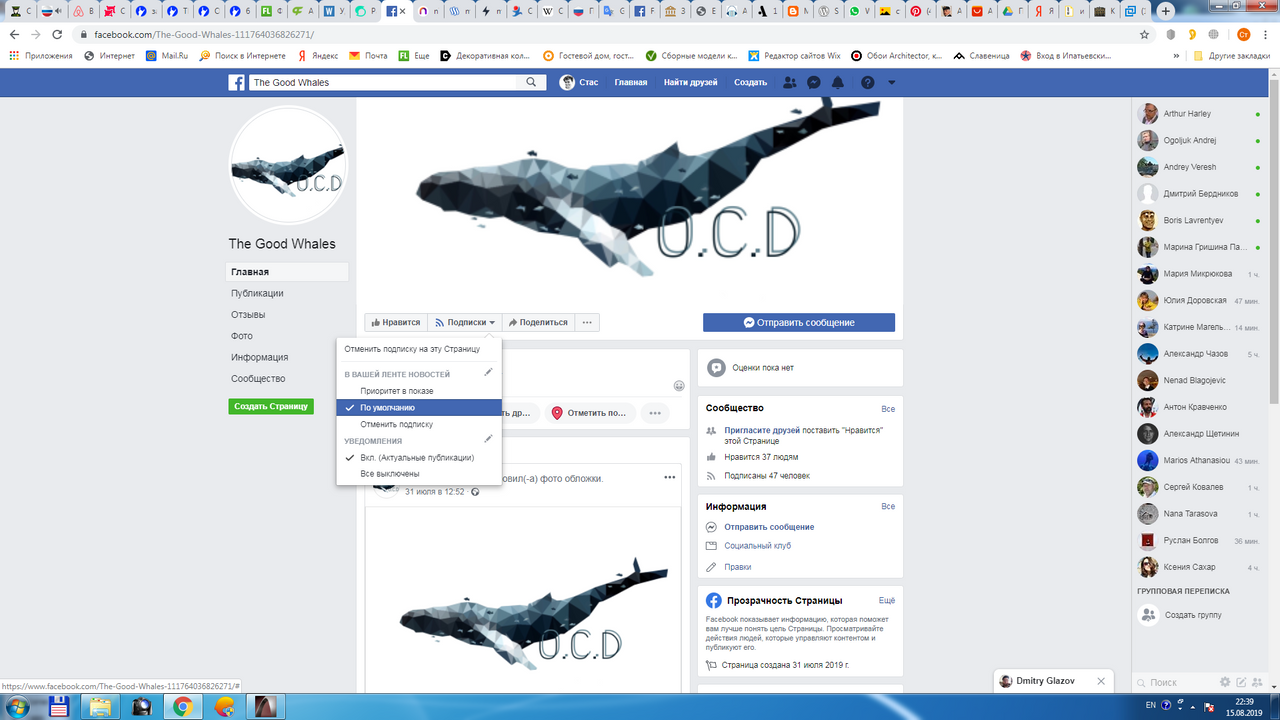This screenshot has width=1280, height=720.
Task: Click Нравится like button
Action: click(395, 322)
